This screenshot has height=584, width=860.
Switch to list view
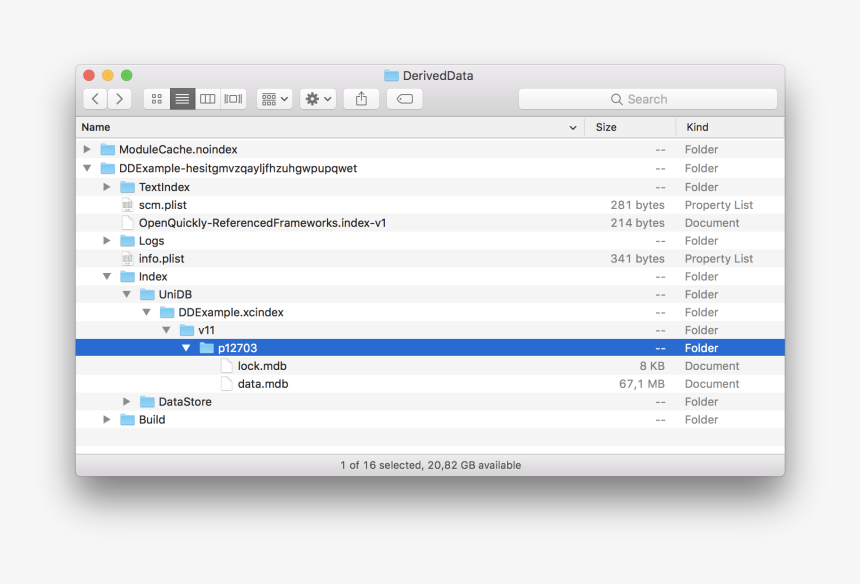[x=182, y=99]
